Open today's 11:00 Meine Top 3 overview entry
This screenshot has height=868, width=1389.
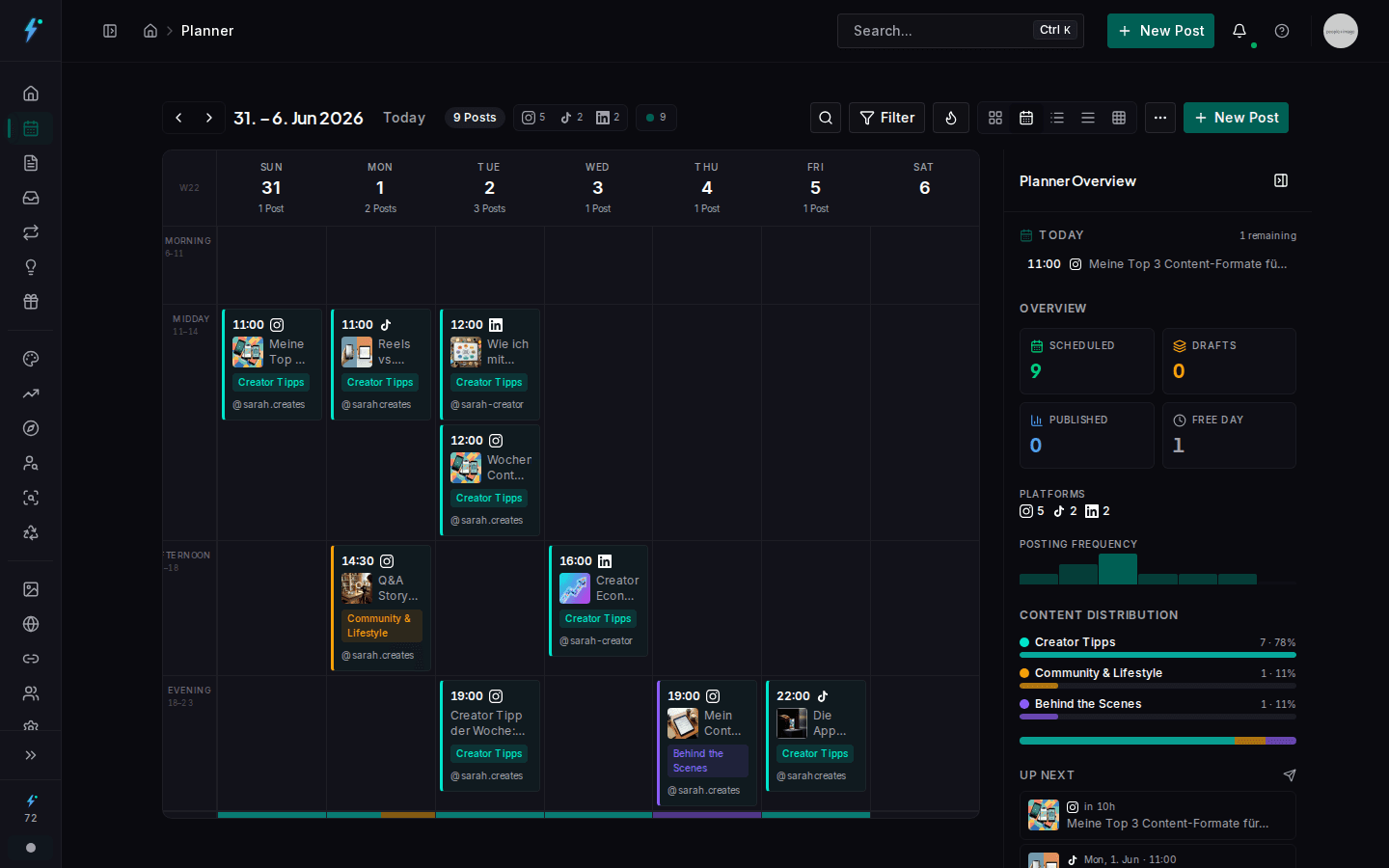click(1157, 264)
